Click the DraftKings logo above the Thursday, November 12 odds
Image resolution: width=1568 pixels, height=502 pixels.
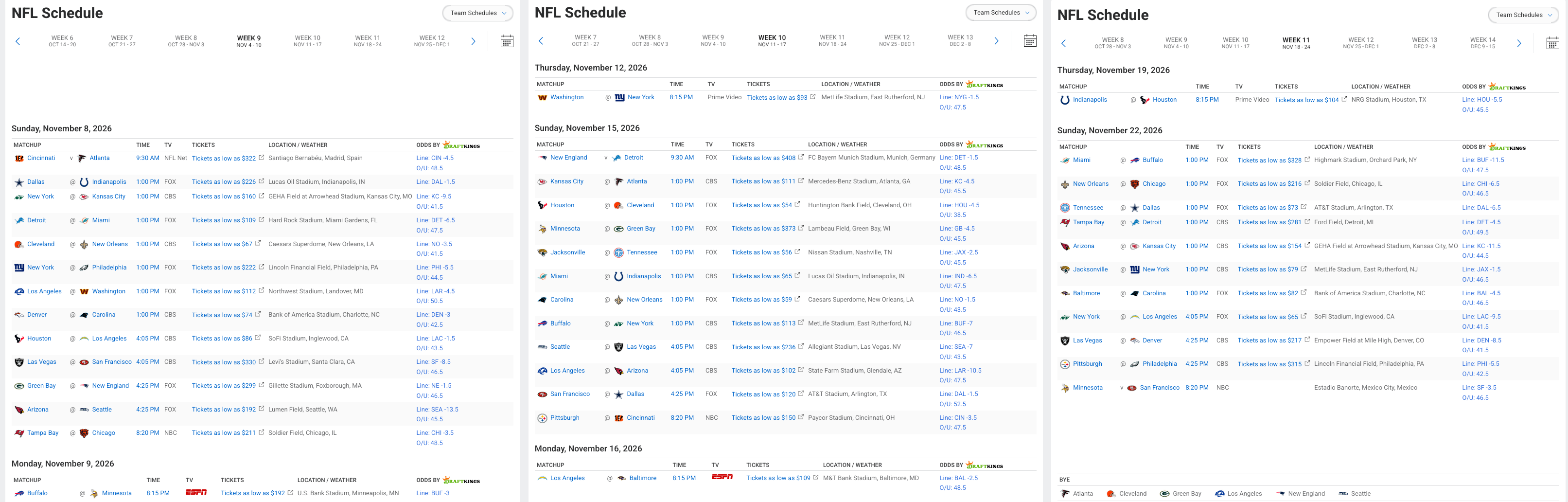[x=984, y=84]
